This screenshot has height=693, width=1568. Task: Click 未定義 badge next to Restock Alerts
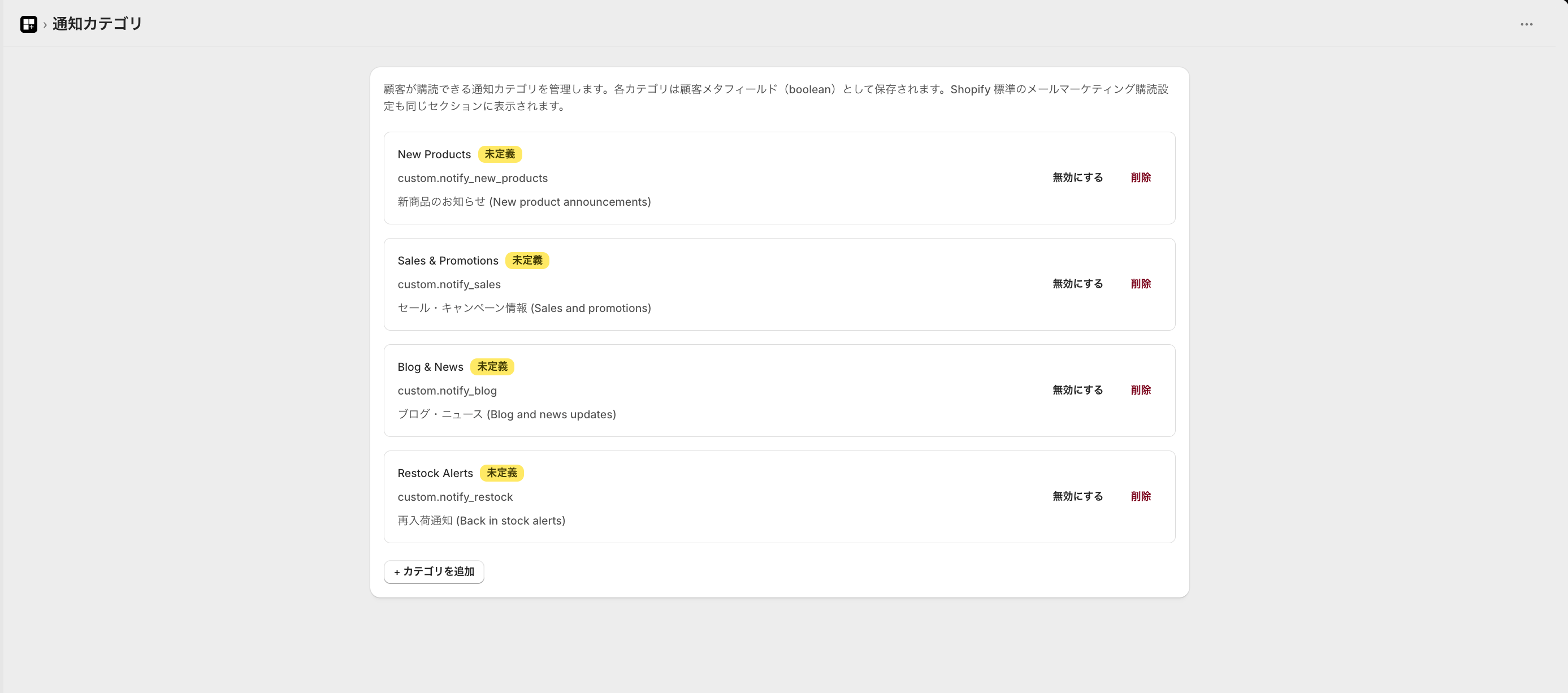point(501,473)
